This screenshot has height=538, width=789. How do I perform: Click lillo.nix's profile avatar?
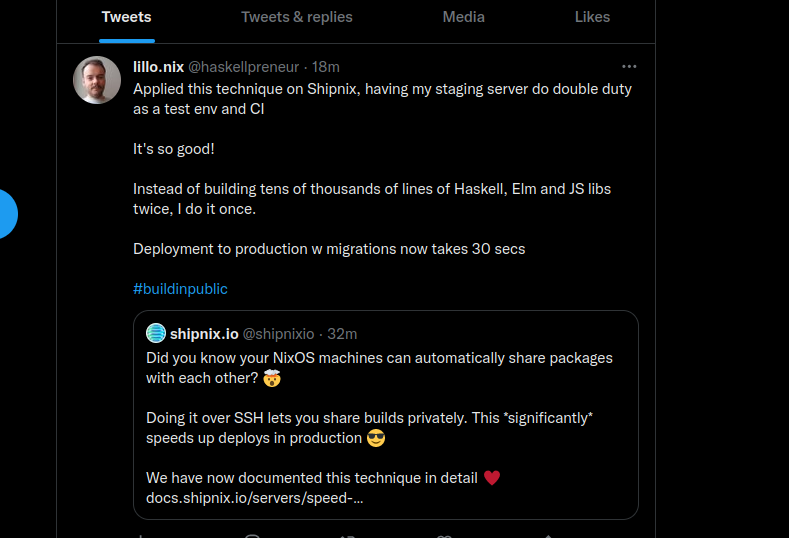97,80
